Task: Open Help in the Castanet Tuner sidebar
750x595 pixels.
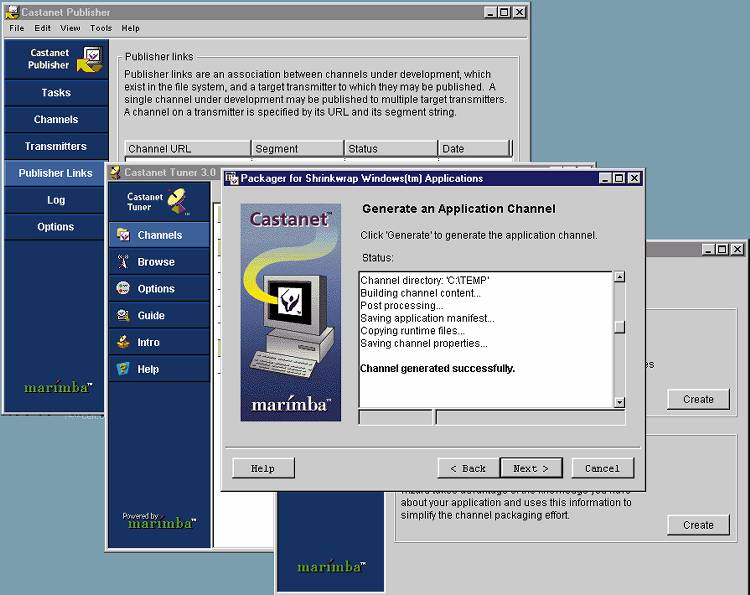Action: pos(159,369)
